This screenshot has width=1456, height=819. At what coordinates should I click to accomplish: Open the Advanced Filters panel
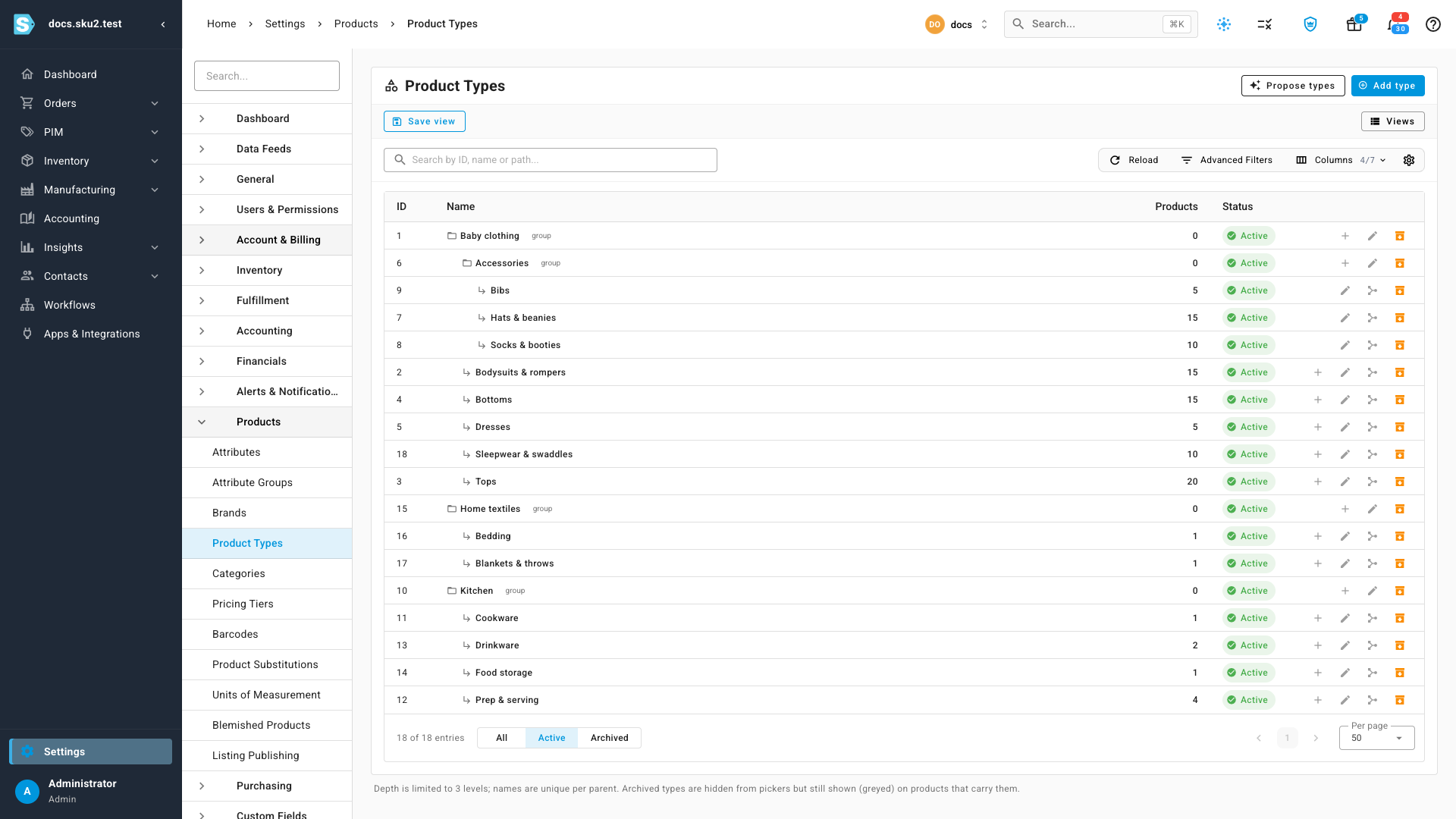click(x=1227, y=160)
